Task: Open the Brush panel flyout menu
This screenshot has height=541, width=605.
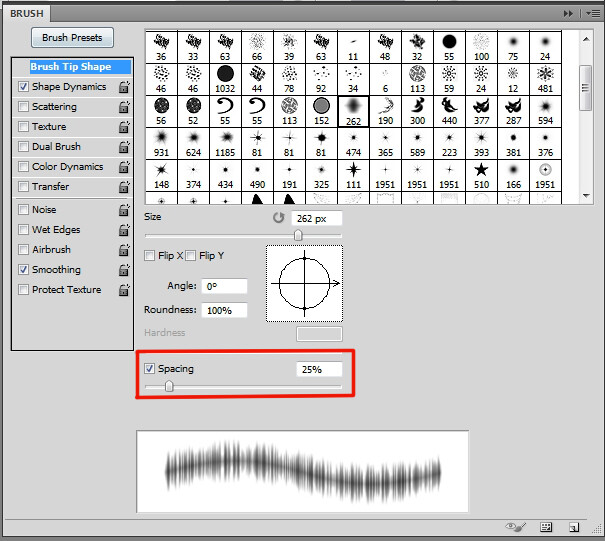Action: pyautogui.click(x=593, y=14)
